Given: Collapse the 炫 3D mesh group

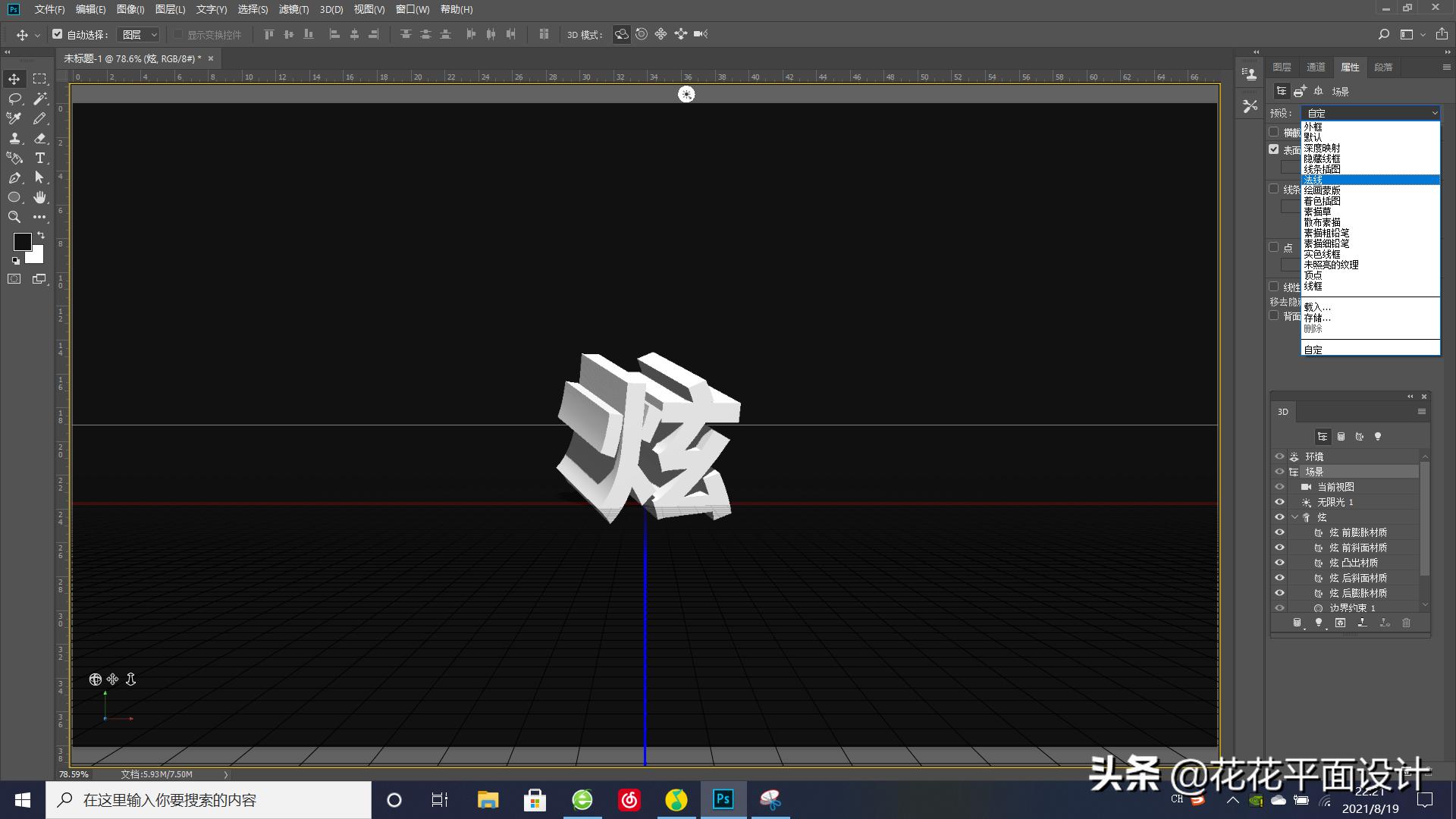Looking at the screenshot, I should tap(1295, 516).
